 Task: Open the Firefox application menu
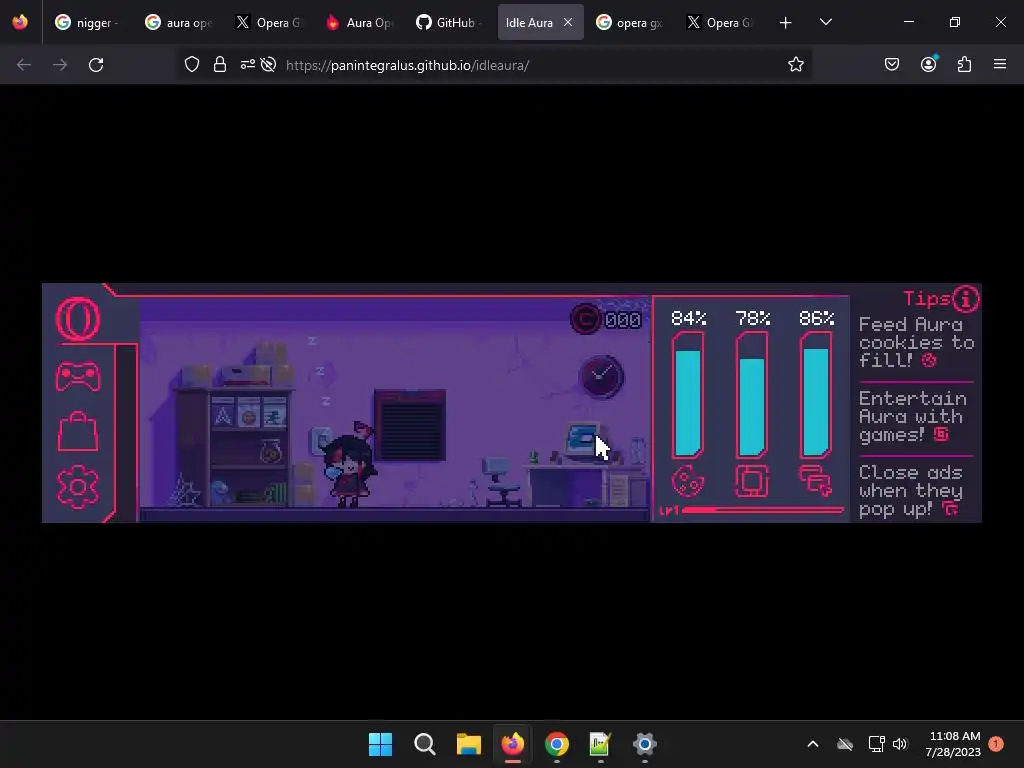point(1000,64)
